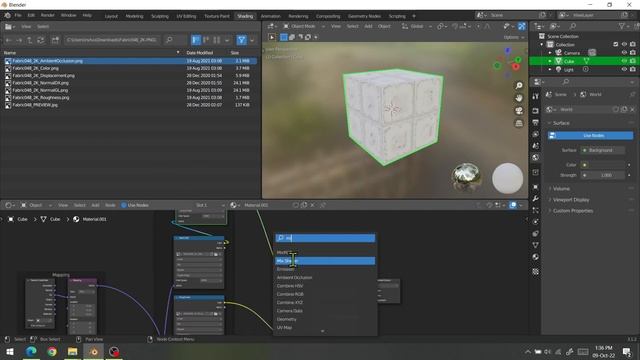Click the select box tool in viewport header
Image resolution: width=640 pixels, height=360 pixels.
pyautogui.click(x=284, y=37)
